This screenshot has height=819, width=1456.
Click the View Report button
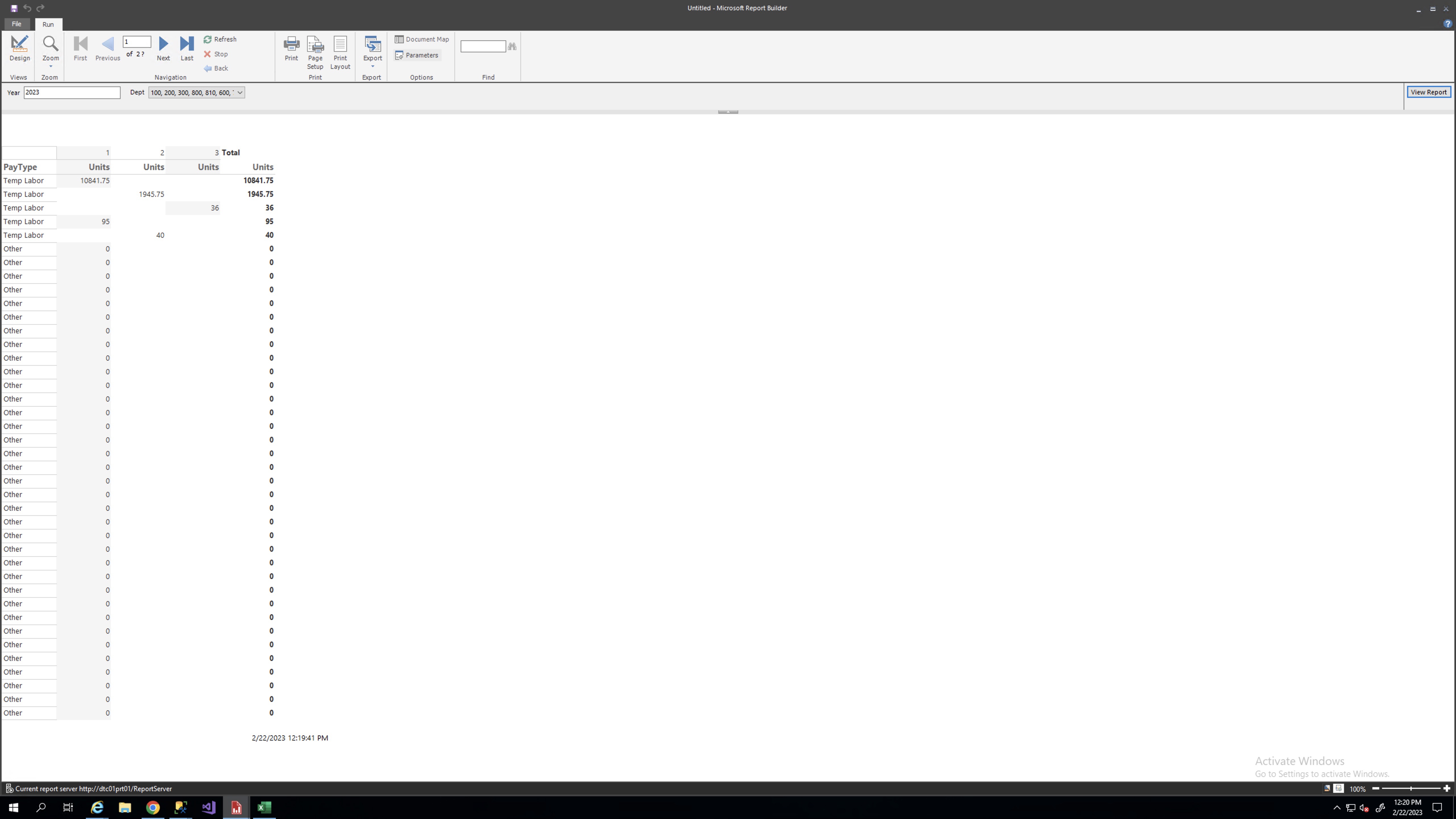point(1428,92)
